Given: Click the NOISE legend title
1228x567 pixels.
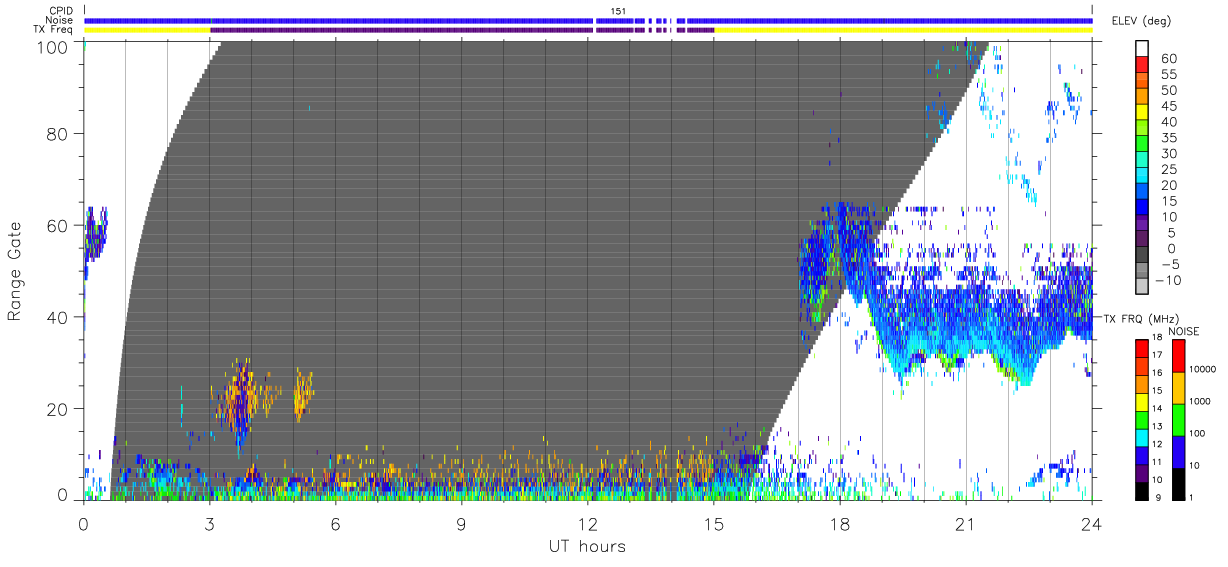Looking at the screenshot, I should point(1185,331).
